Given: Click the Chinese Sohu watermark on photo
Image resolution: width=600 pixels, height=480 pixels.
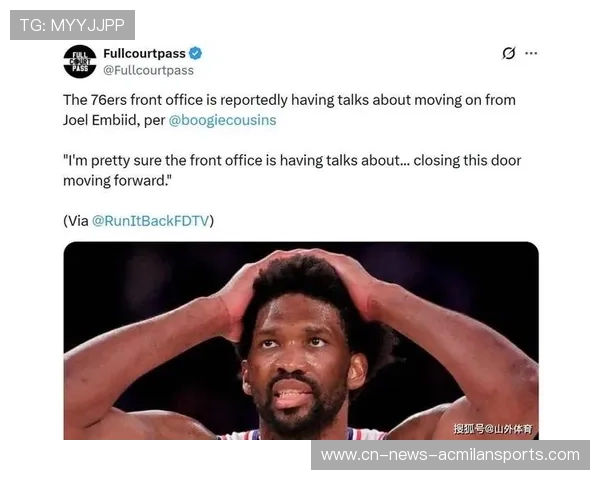Looking at the screenshot, I should coord(493,429).
